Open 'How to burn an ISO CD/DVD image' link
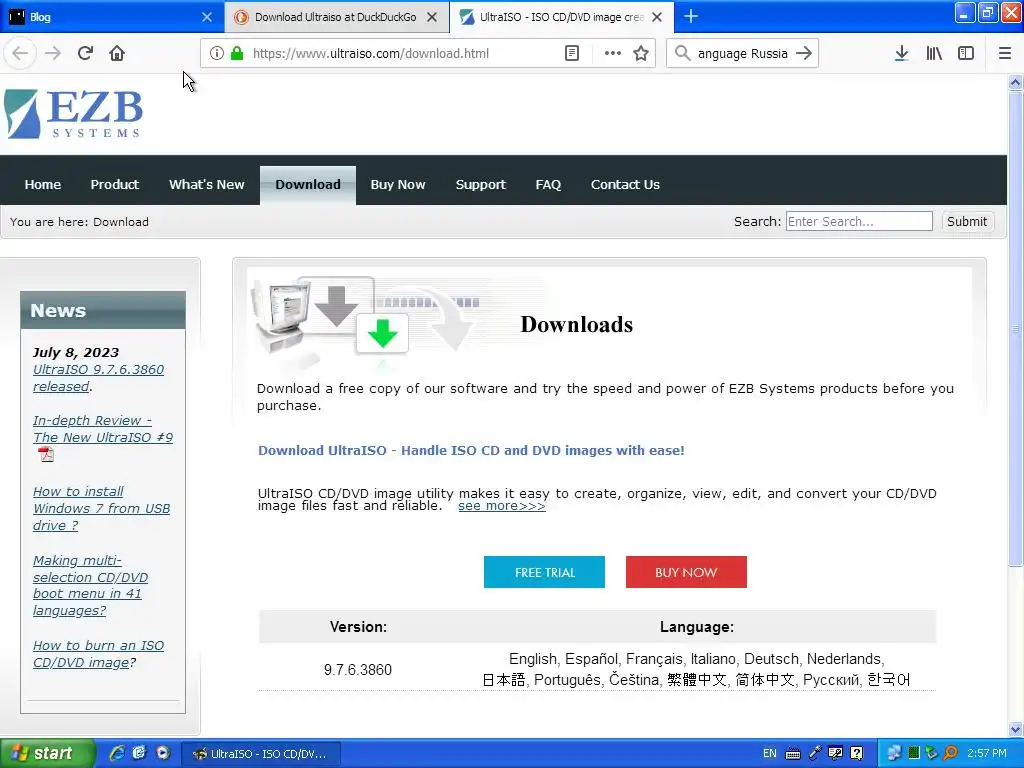 pyautogui.click(x=98, y=654)
